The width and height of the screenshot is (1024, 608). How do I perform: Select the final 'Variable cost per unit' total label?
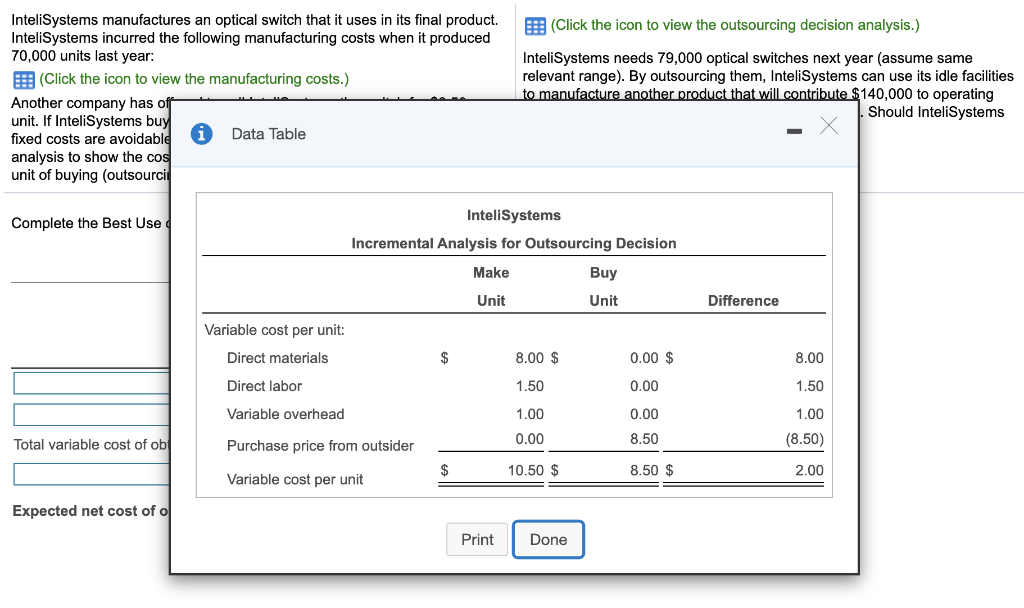pyautogui.click(x=295, y=479)
